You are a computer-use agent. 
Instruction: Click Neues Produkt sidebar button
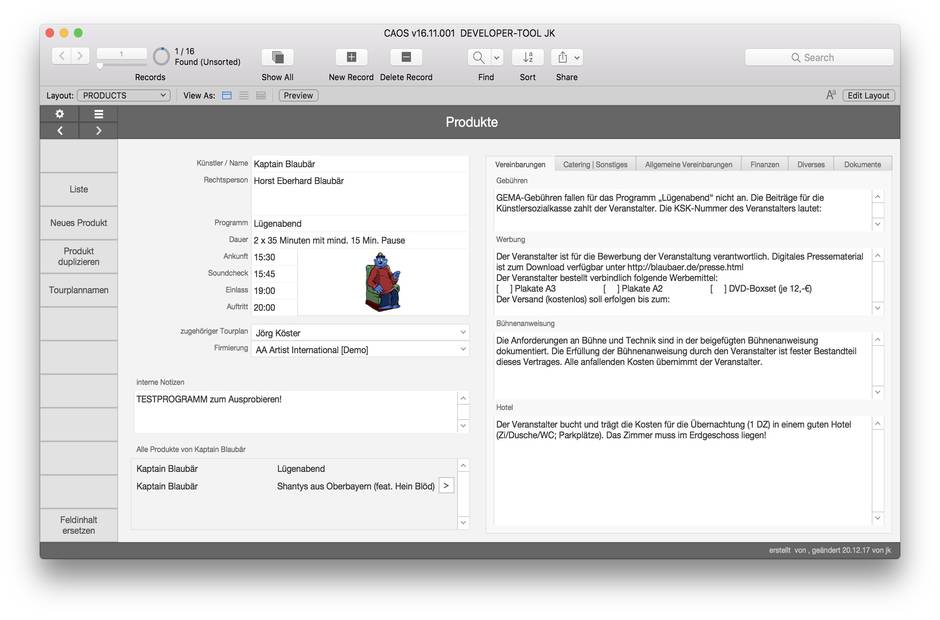[79, 222]
